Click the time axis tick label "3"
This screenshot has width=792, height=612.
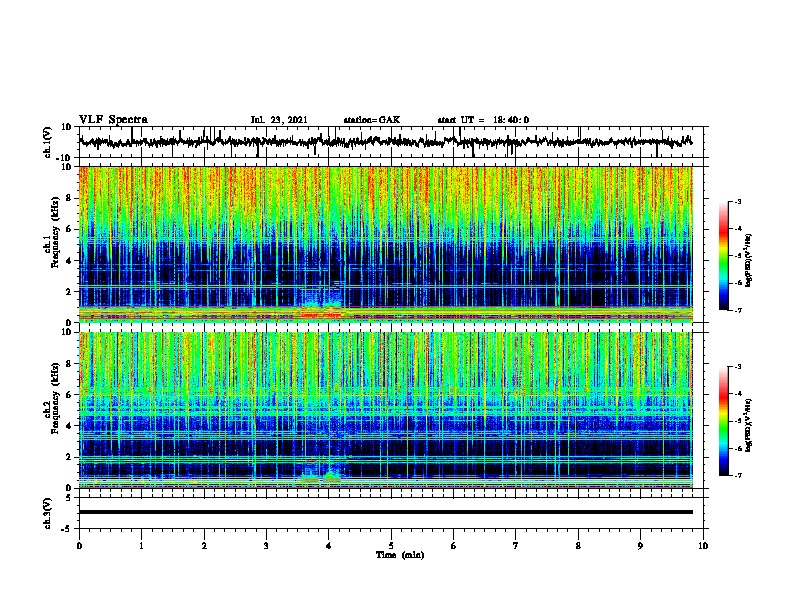[x=266, y=545]
